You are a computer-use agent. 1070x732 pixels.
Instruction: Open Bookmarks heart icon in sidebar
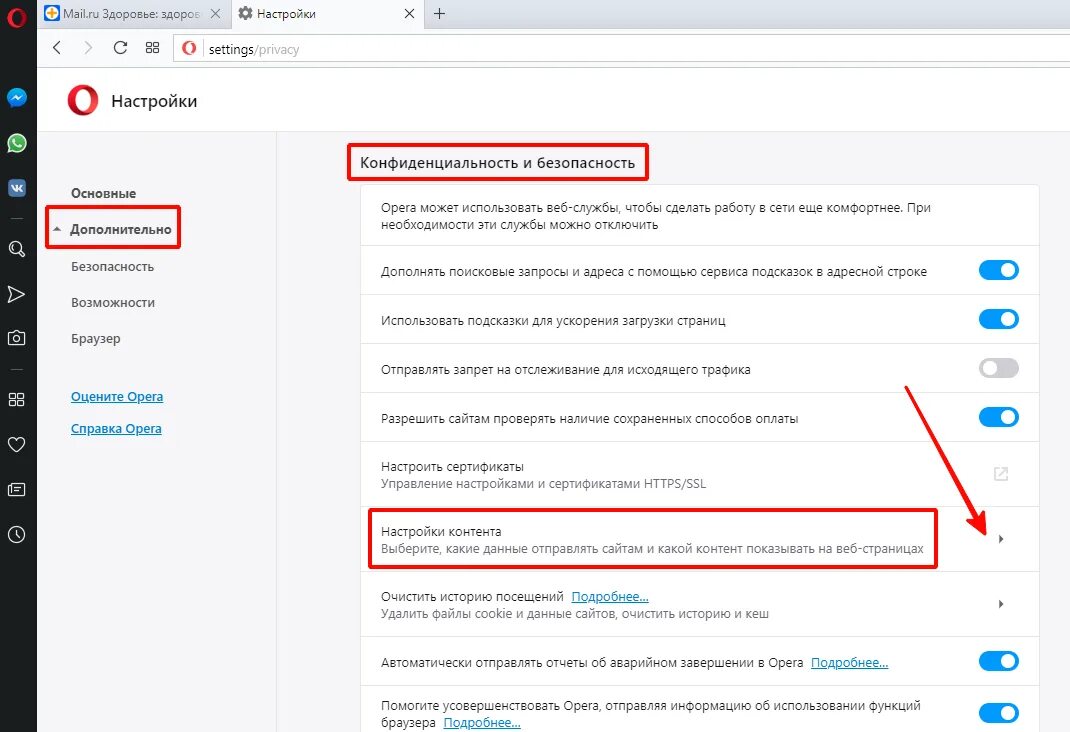tap(16, 445)
